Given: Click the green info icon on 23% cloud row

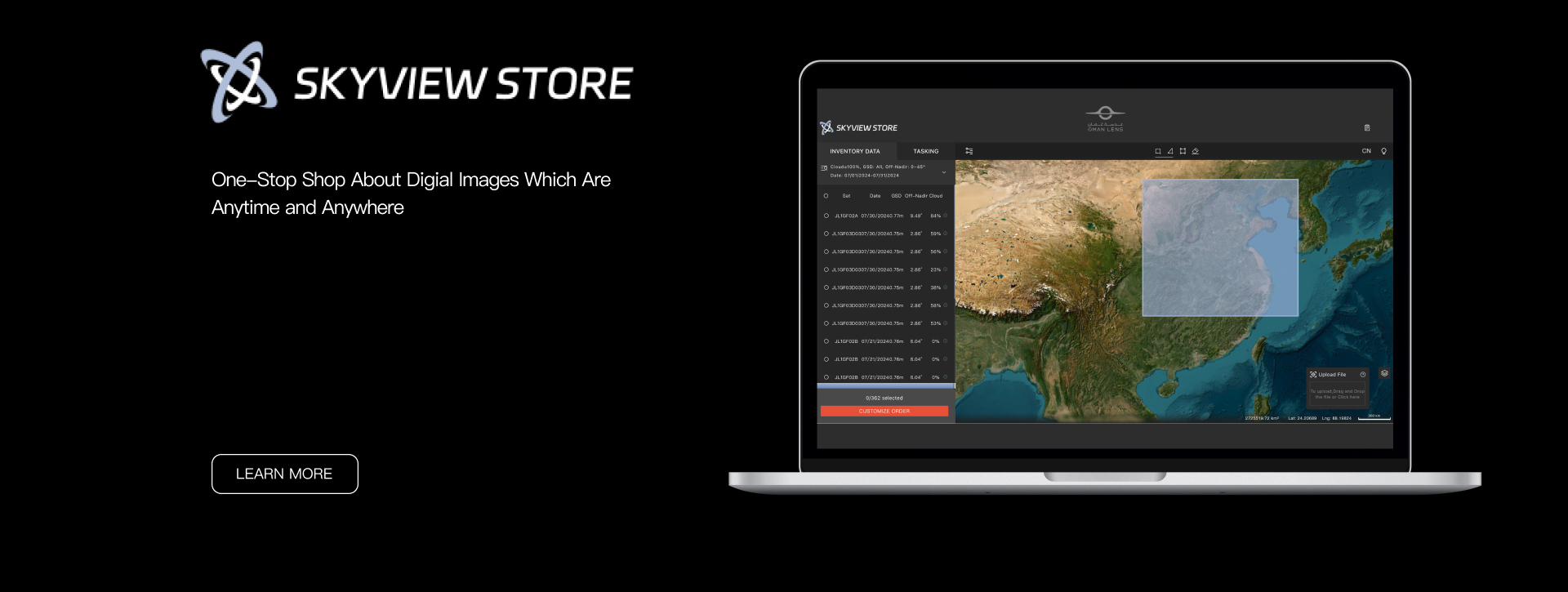Looking at the screenshot, I should coord(946,269).
